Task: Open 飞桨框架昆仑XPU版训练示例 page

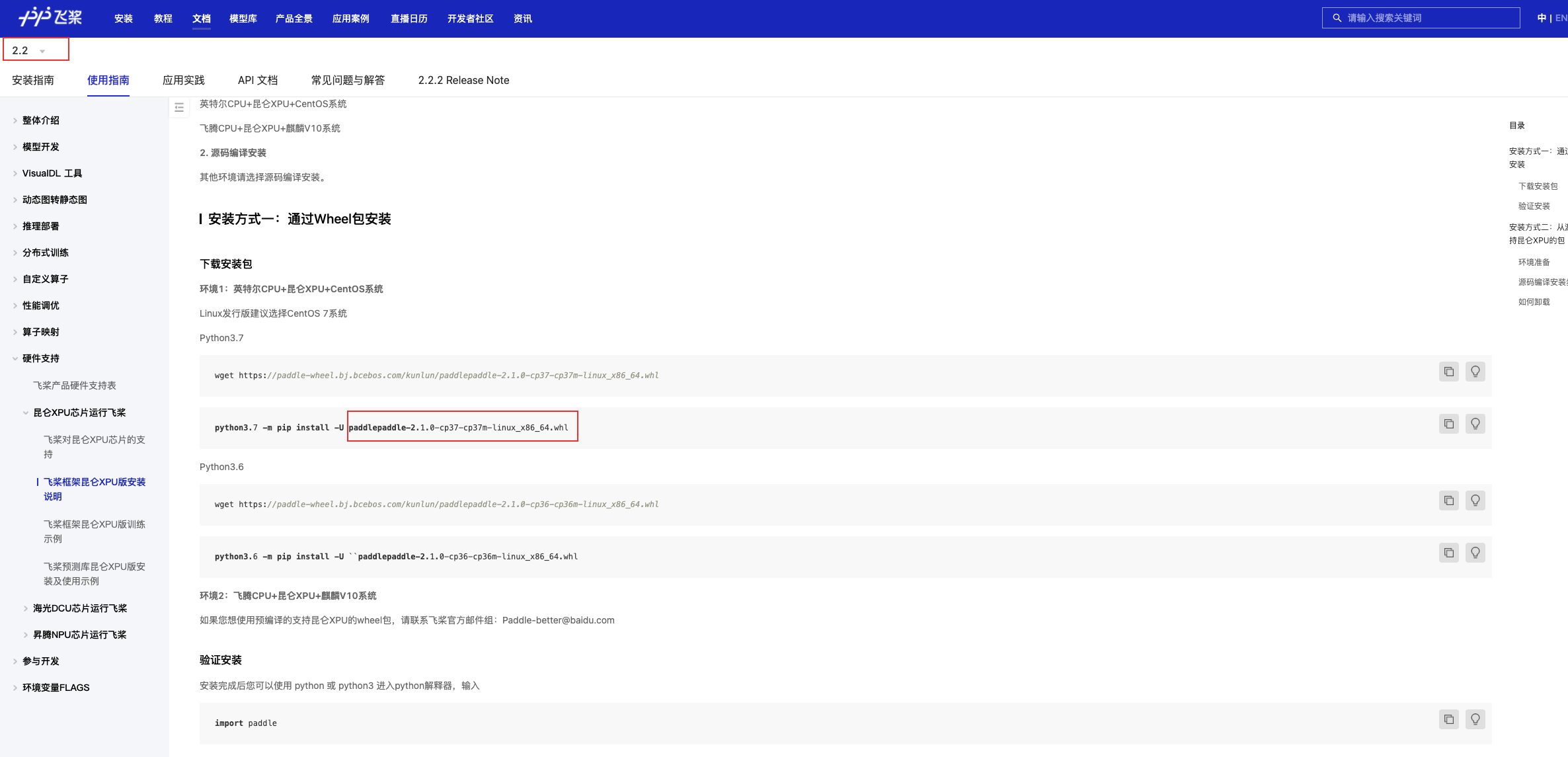Action: (x=95, y=532)
